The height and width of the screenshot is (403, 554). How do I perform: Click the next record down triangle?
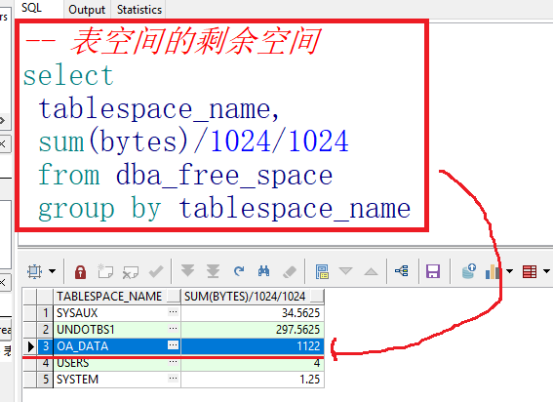[x=346, y=271]
